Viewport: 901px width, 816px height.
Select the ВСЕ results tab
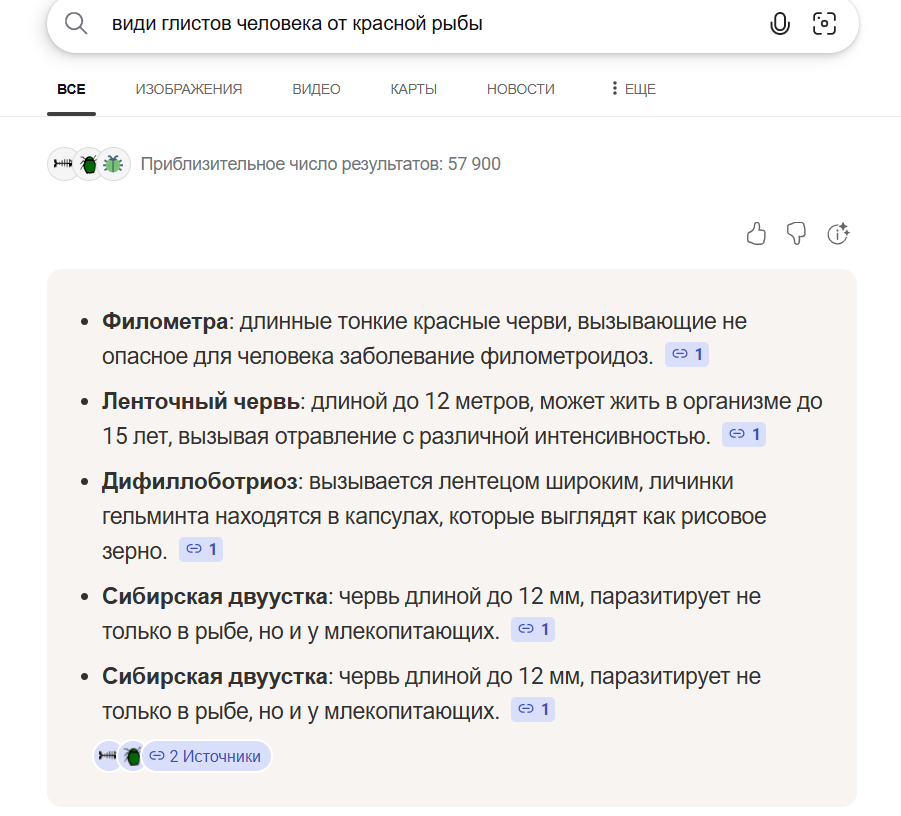click(x=71, y=89)
